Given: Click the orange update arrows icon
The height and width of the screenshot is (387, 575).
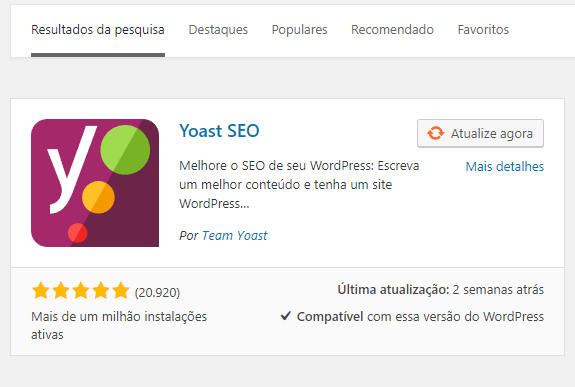Looking at the screenshot, I should [x=436, y=133].
